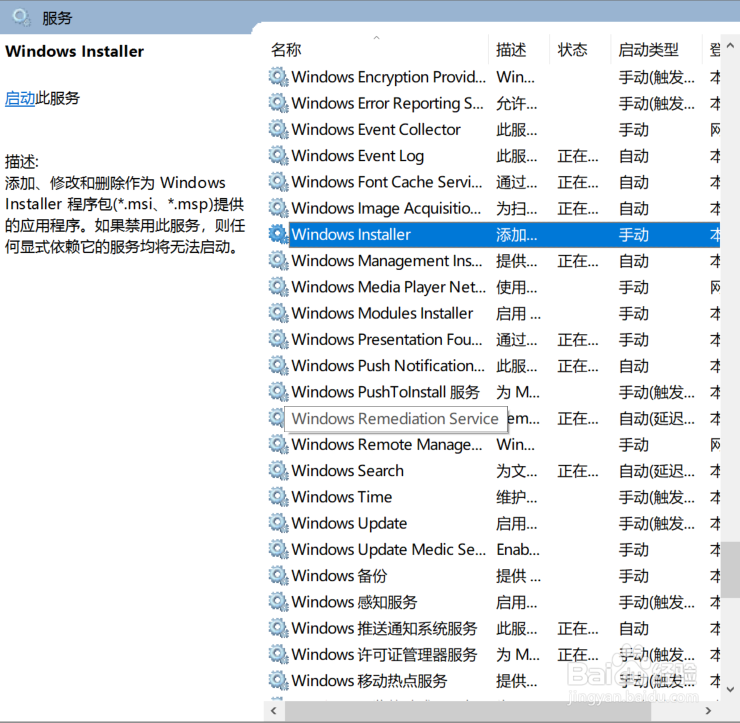Click gear icon of Windows 推送通知系统服务 row
740x723 pixels.
pos(278,628)
